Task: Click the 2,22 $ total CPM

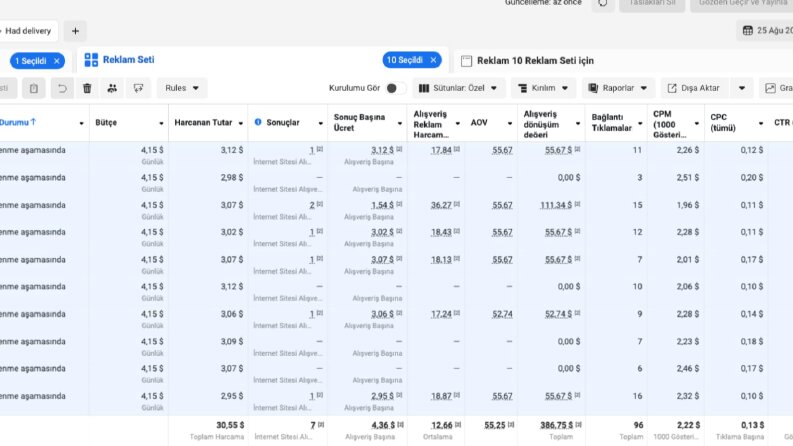Action: 688,425
